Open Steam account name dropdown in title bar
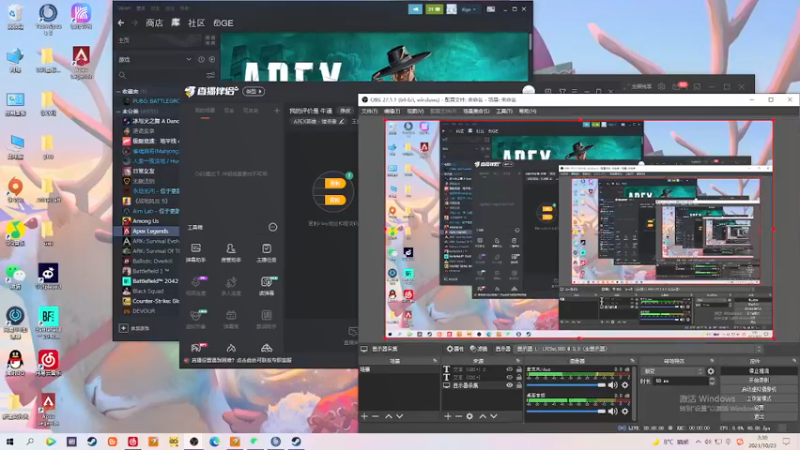Image resolution: width=800 pixels, height=450 pixels. coord(468,9)
